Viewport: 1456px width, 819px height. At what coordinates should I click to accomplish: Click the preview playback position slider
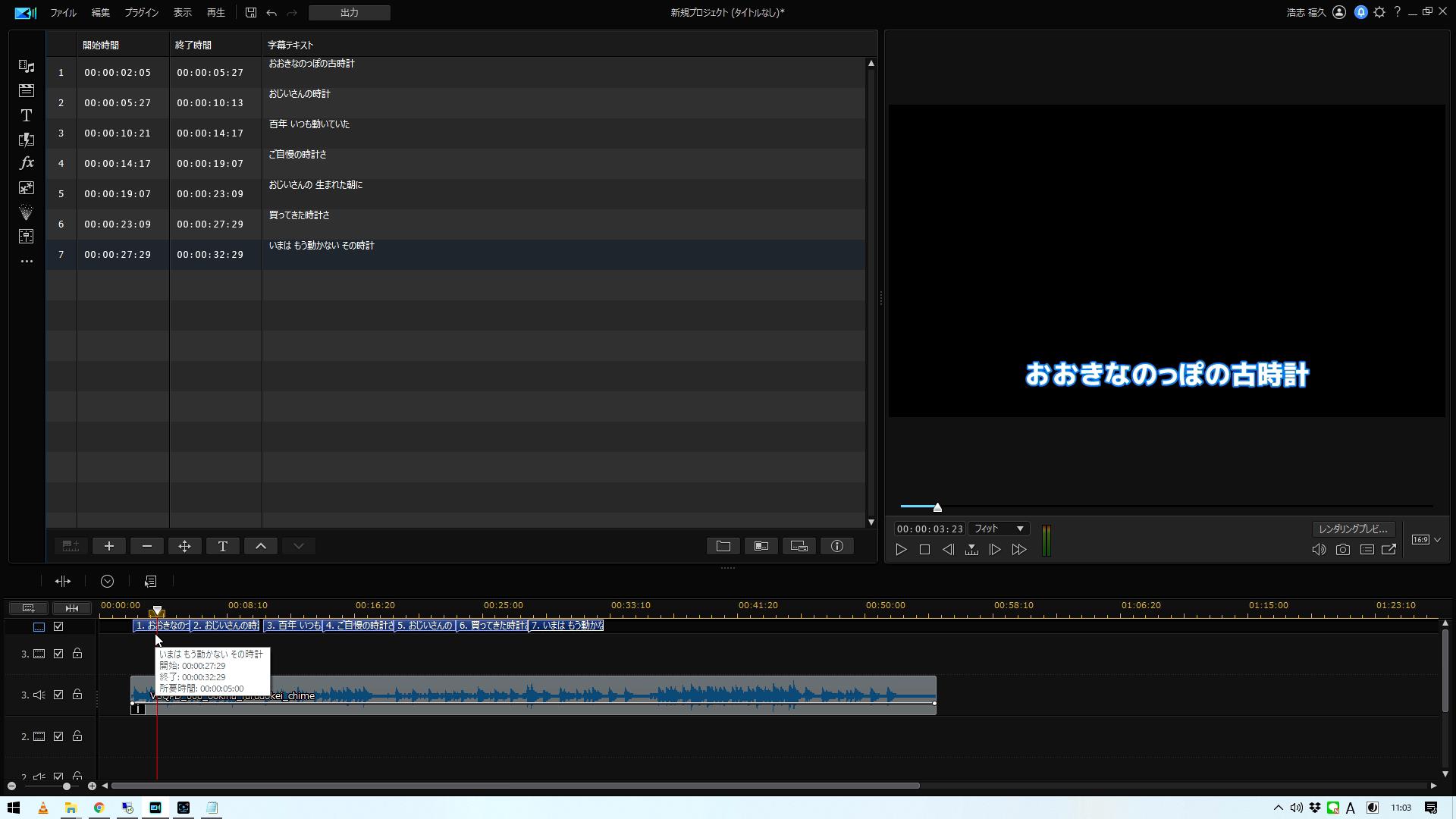937,507
